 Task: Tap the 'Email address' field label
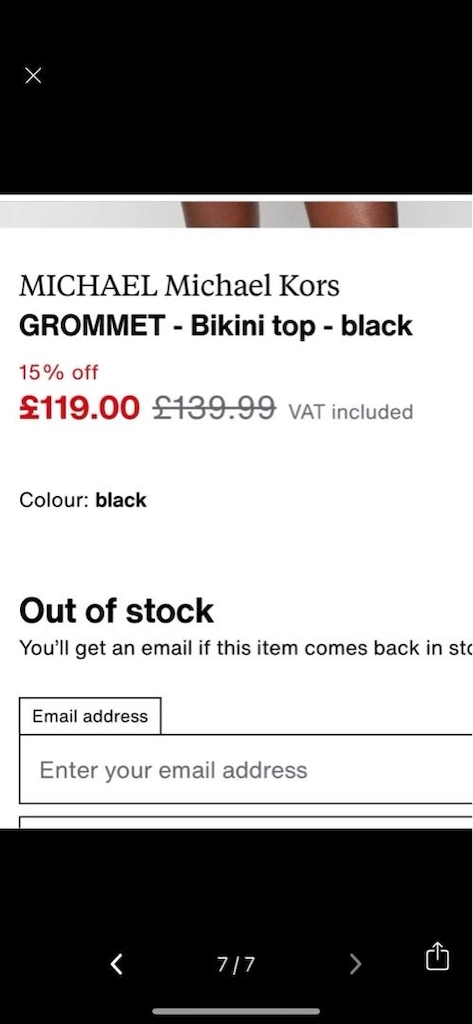90,716
